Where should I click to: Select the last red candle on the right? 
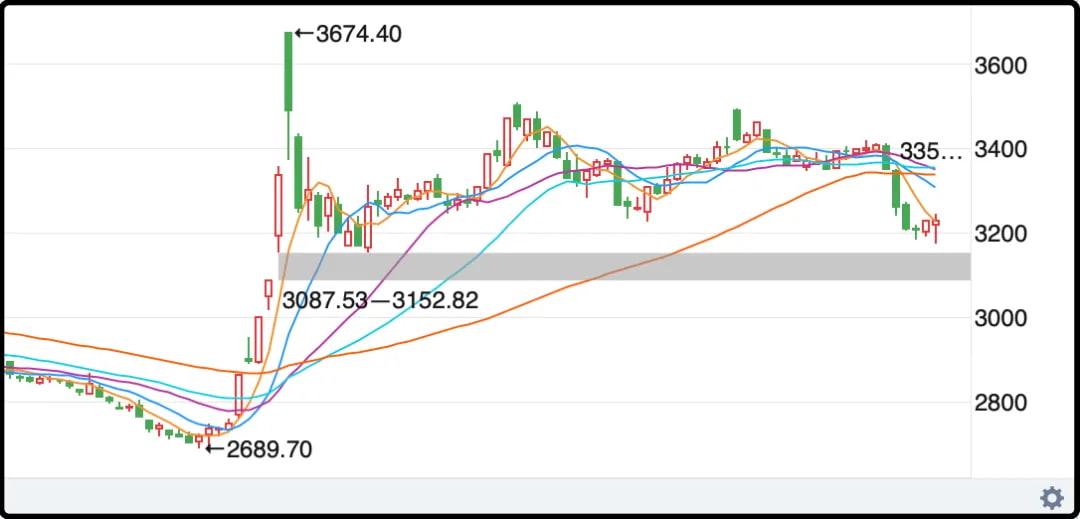(x=936, y=224)
